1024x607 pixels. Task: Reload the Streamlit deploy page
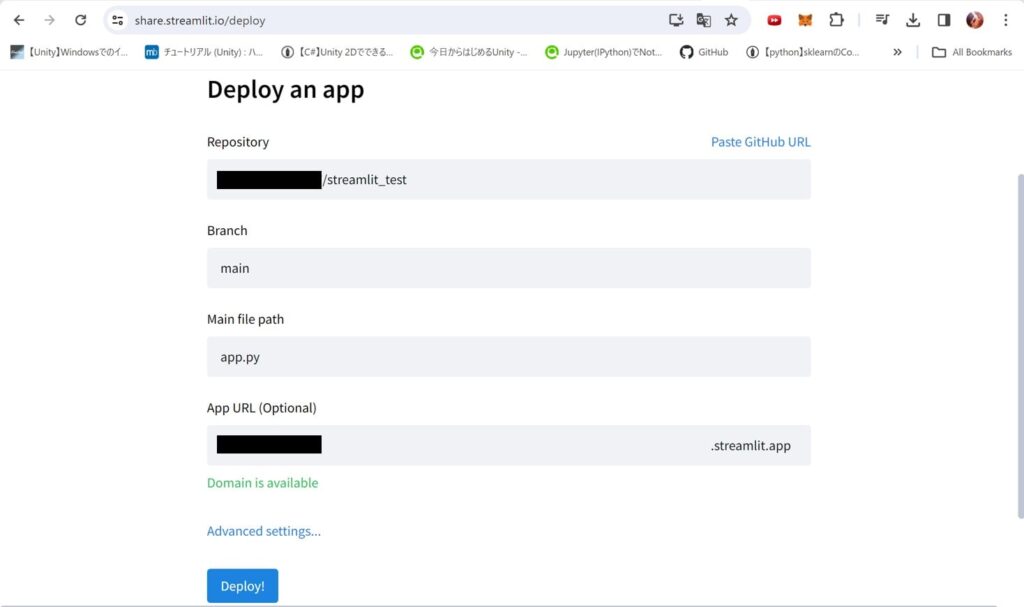pyautogui.click(x=81, y=20)
